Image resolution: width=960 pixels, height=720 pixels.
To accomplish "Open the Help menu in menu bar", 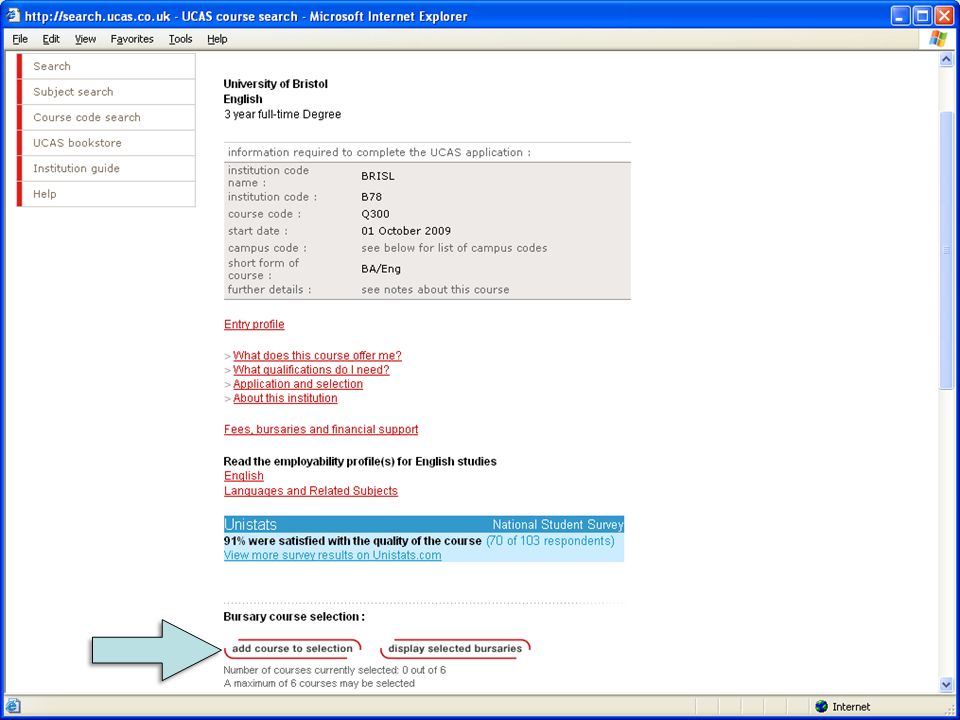I will pyautogui.click(x=217, y=39).
